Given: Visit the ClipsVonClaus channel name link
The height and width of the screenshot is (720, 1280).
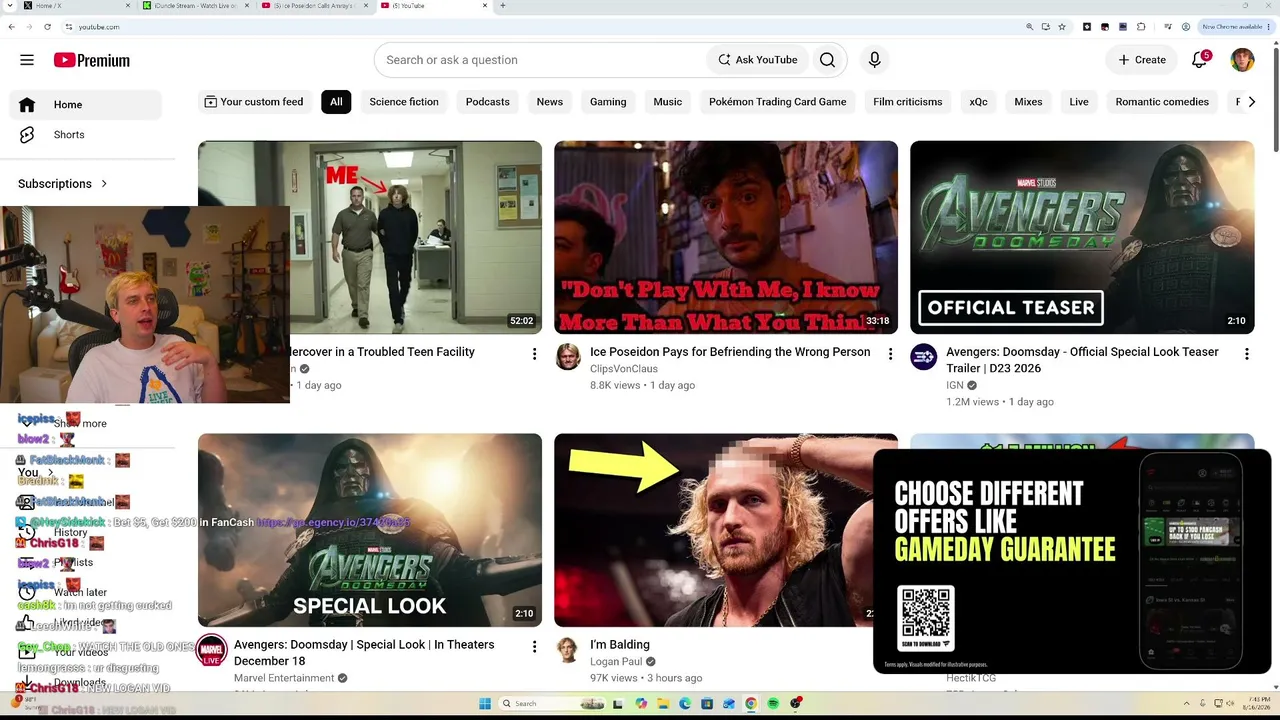Looking at the screenshot, I should [624, 369].
